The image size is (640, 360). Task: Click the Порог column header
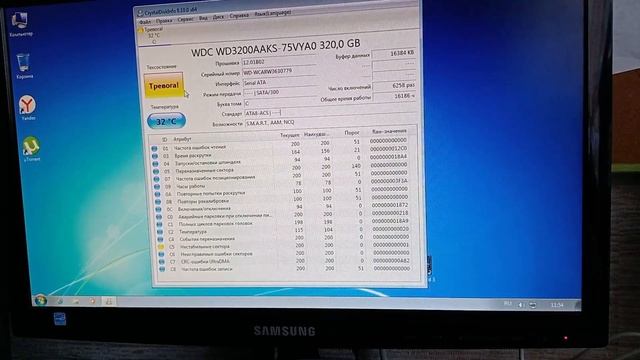click(x=351, y=133)
